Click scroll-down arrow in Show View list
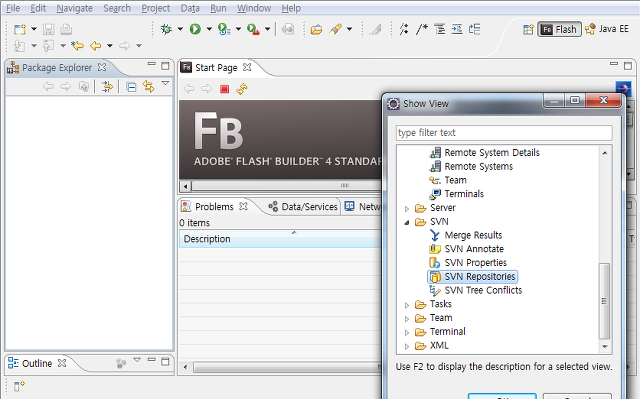Viewport: 640px width, 399px height. [604, 346]
